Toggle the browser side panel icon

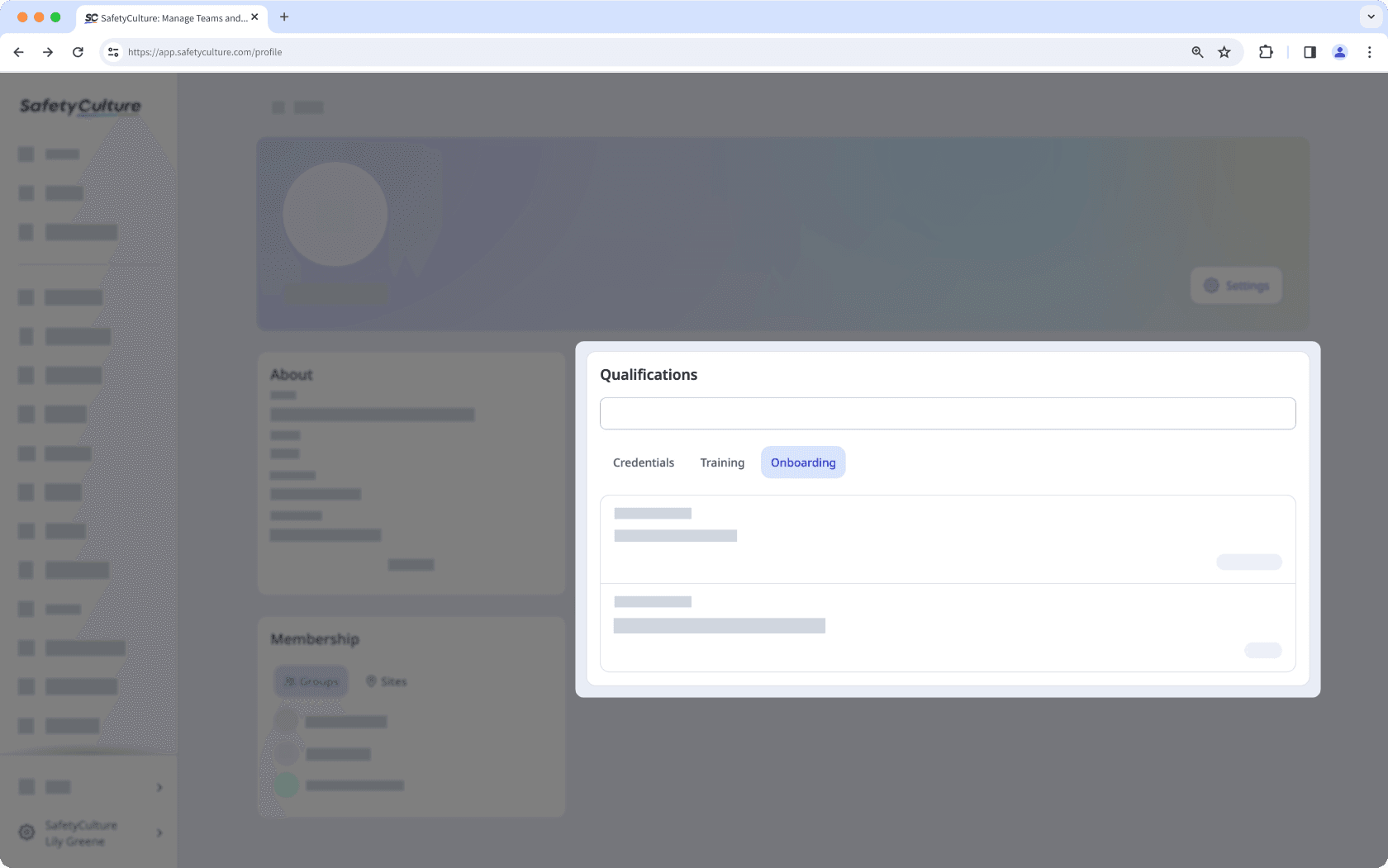[1310, 52]
